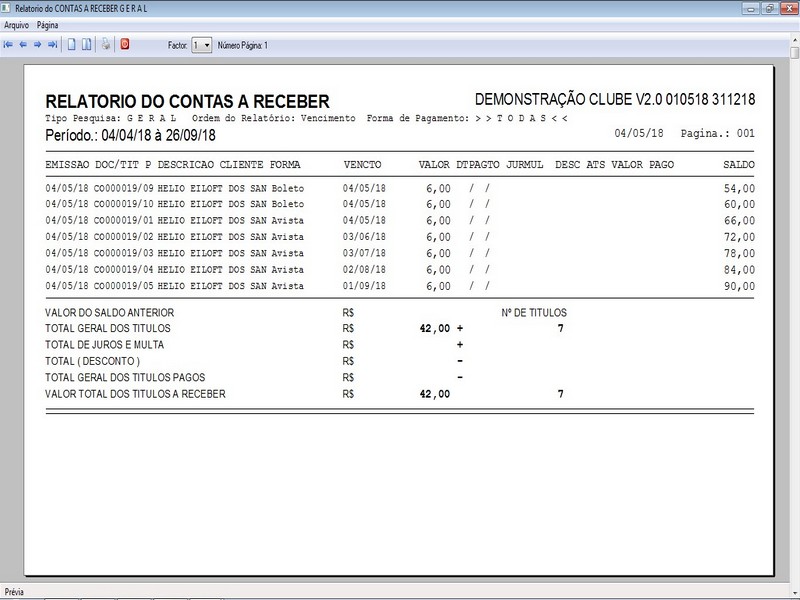Image resolution: width=800 pixels, height=600 pixels.
Task: Go to the first page of report
Action: [8, 45]
